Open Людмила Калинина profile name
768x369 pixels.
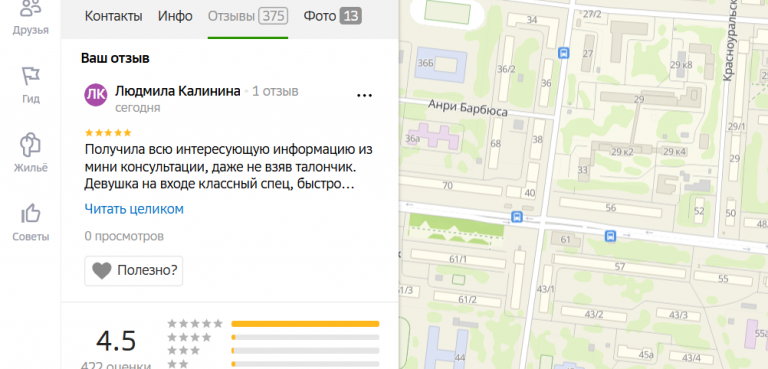pyautogui.click(x=178, y=91)
